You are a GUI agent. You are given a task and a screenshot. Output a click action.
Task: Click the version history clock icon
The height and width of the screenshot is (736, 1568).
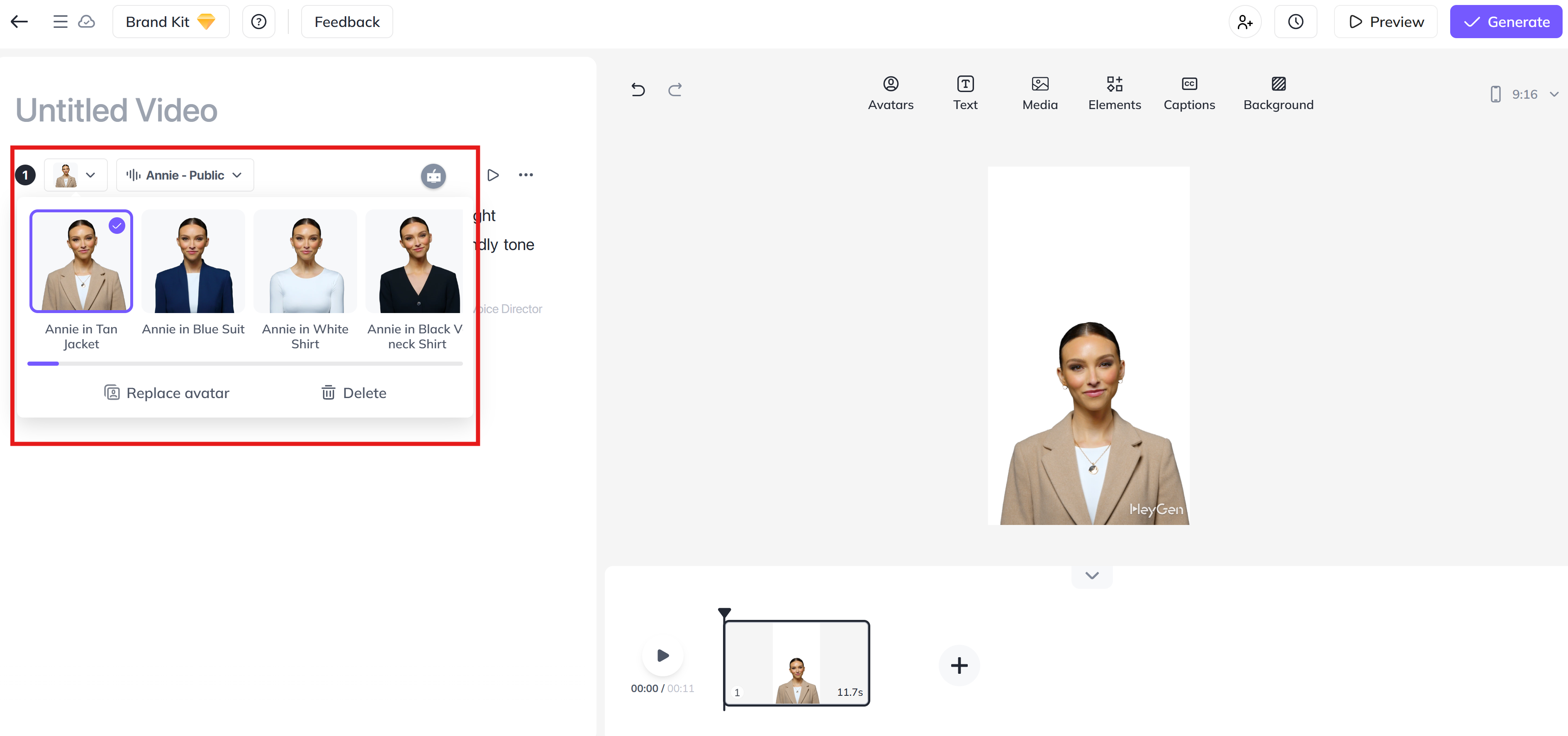(1295, 22)
